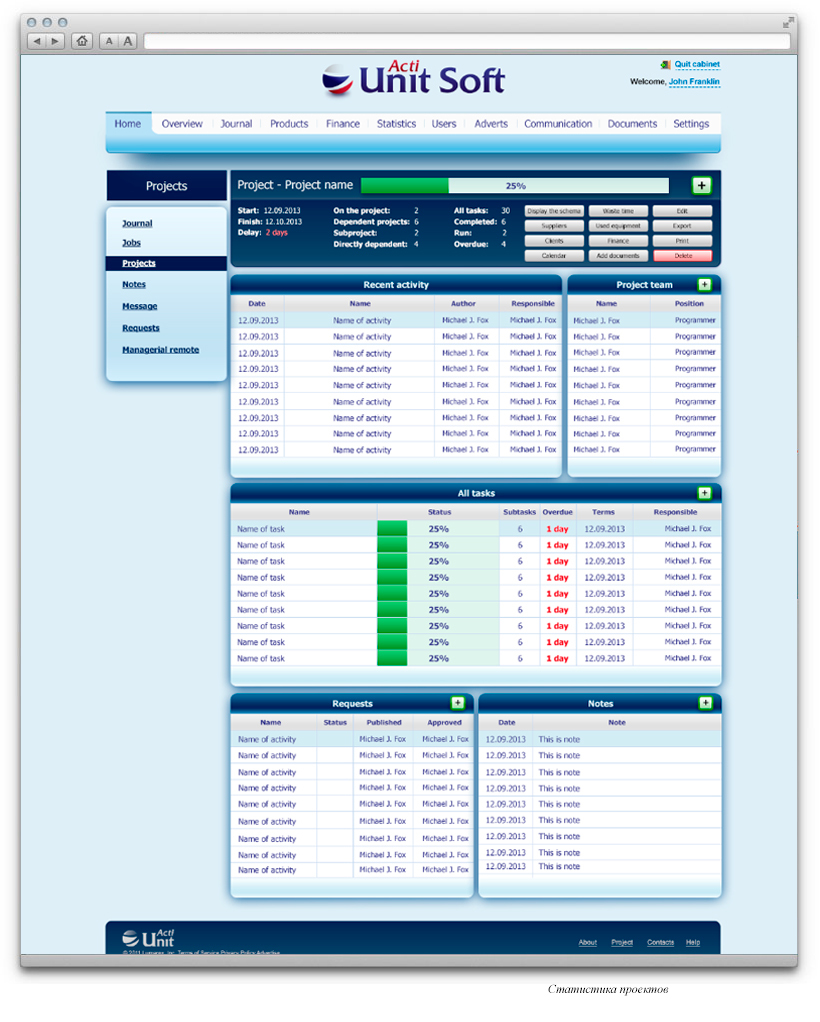
Task: Increase text size with the large A button
Action: 128,41
